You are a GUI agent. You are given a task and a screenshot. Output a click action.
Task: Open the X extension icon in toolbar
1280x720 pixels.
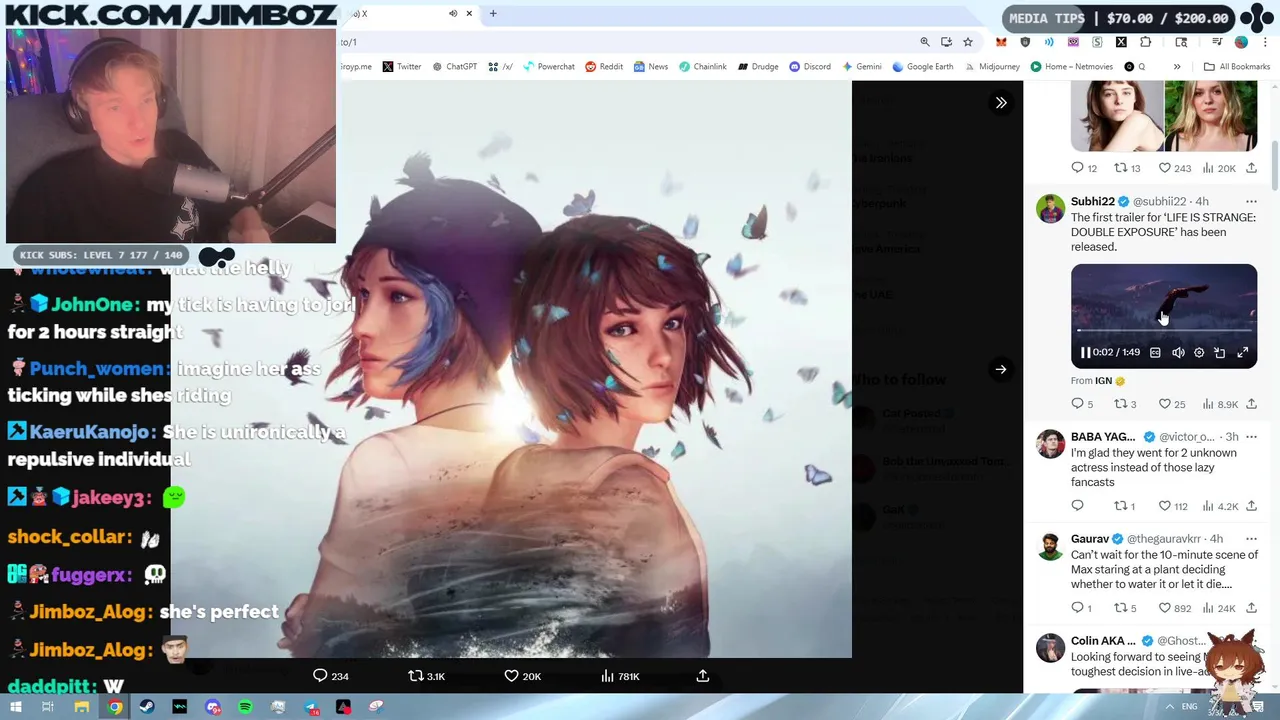coord(1121,42)
